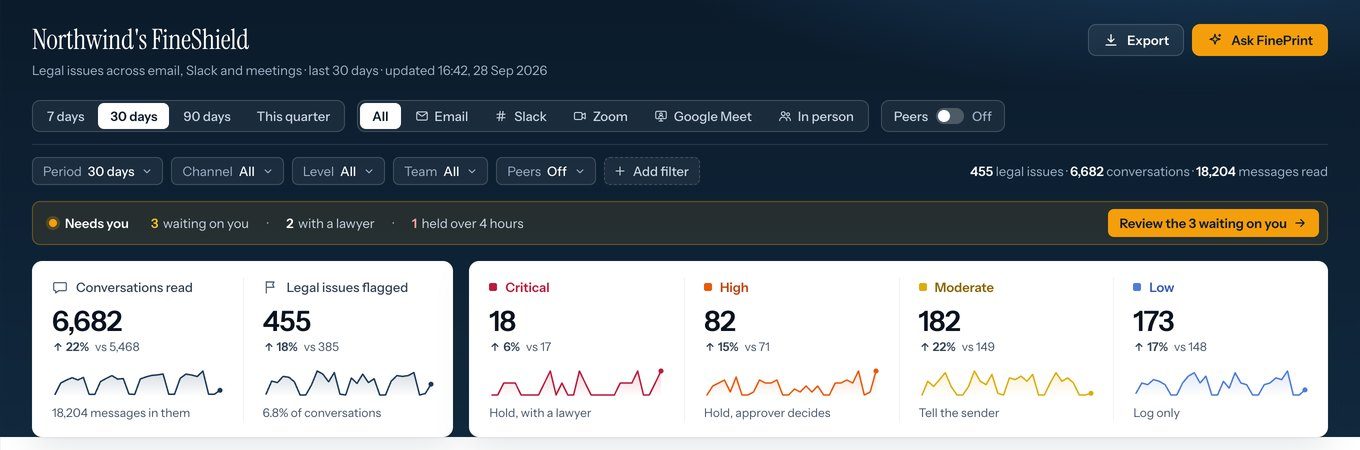Click the red Critical color square

pos(493,287)
